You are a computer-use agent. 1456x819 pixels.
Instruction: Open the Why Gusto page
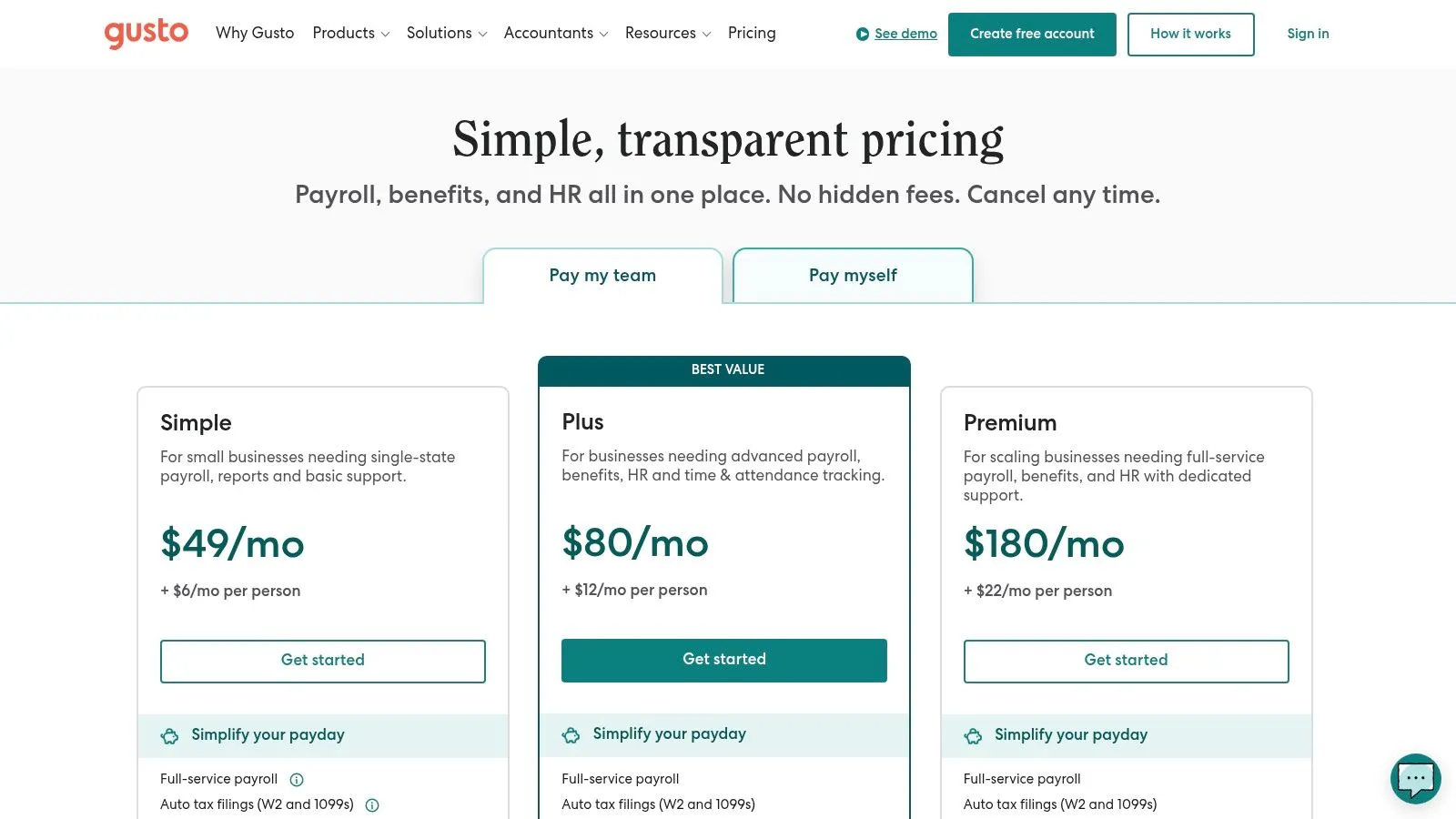pyautogui.click(x=255, y=33)
